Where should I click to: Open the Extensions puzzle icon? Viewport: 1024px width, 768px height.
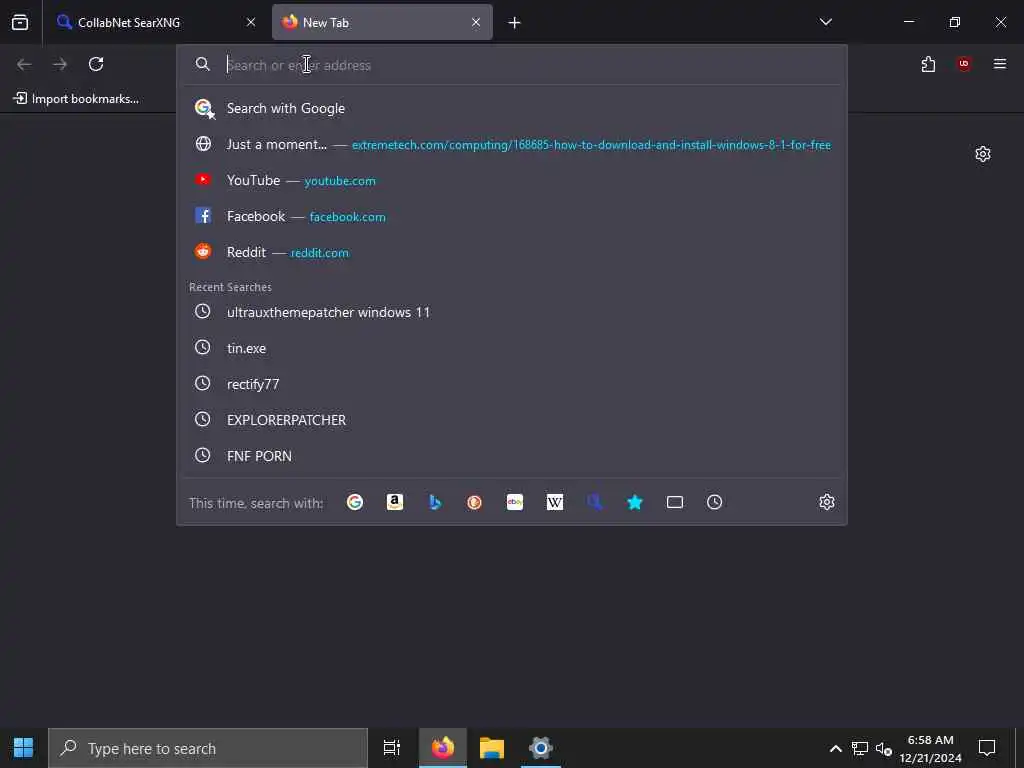click(928, 64)
